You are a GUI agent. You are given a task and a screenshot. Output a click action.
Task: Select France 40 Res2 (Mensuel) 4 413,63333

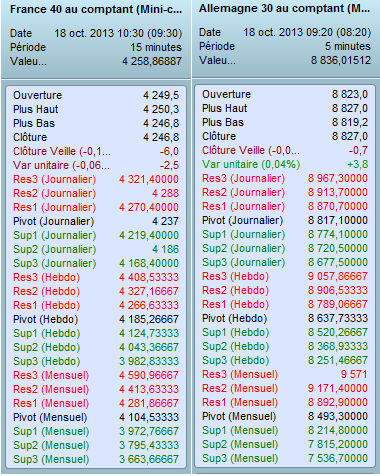pos(96,389)
